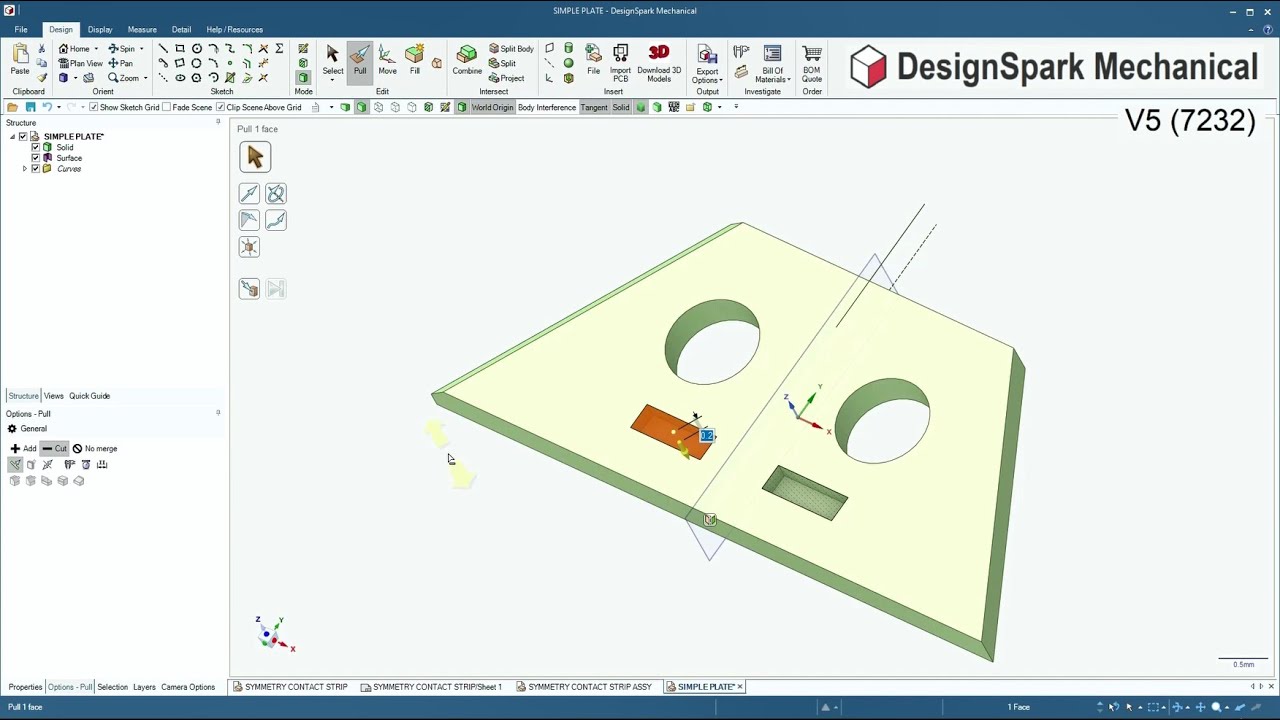The height and width of the screenshot is (720, 1280).
Task: Uncheck the Surface item in Structure tree
Action: click(x=35, y=158)
